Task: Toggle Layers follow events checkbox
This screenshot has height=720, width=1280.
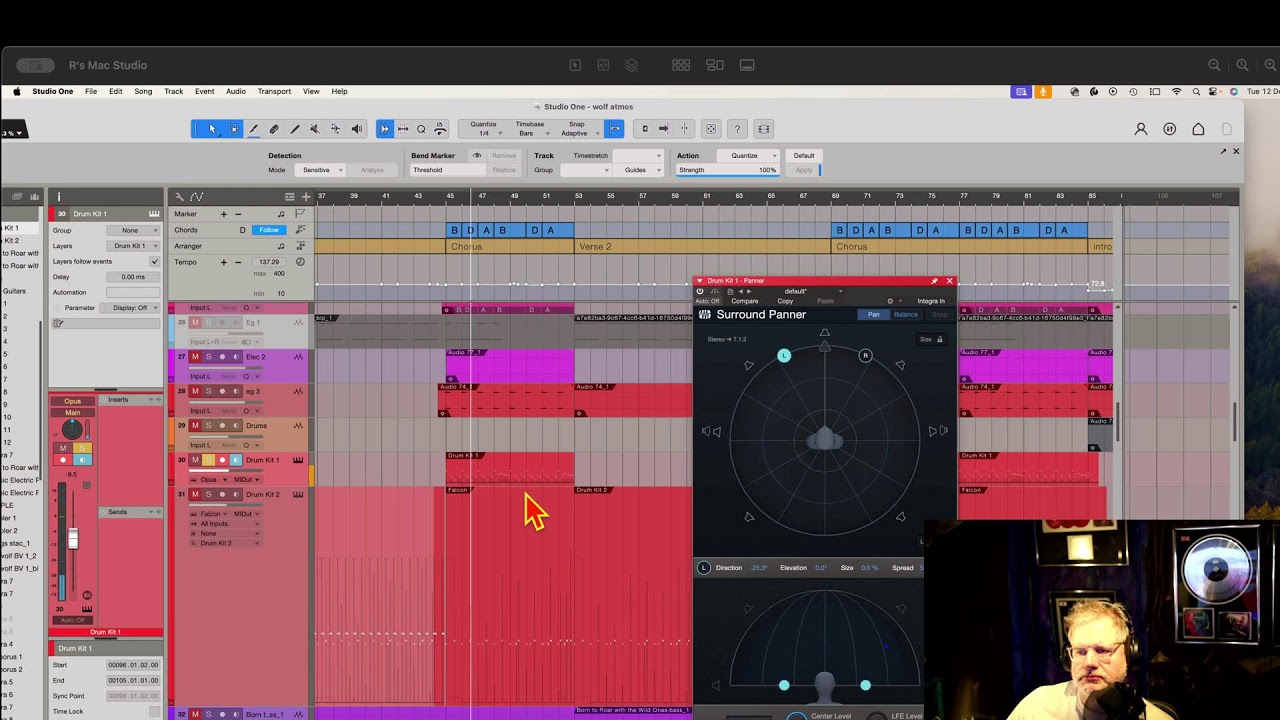Action: pos(154,262)
